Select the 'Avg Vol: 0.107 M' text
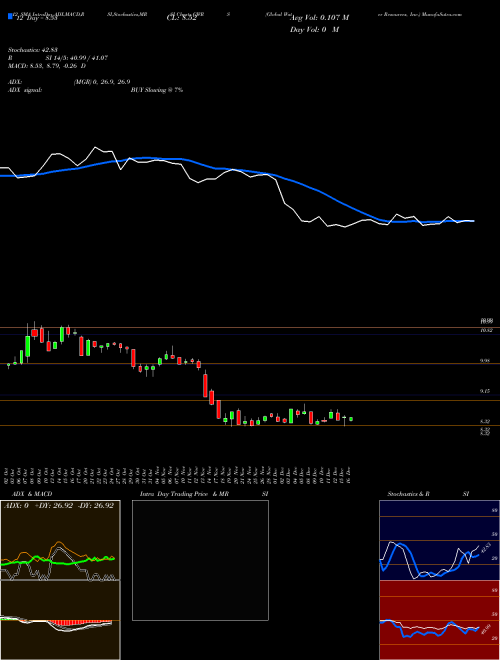This screenshot has width=500, height=660. click(x=319, y=18)
